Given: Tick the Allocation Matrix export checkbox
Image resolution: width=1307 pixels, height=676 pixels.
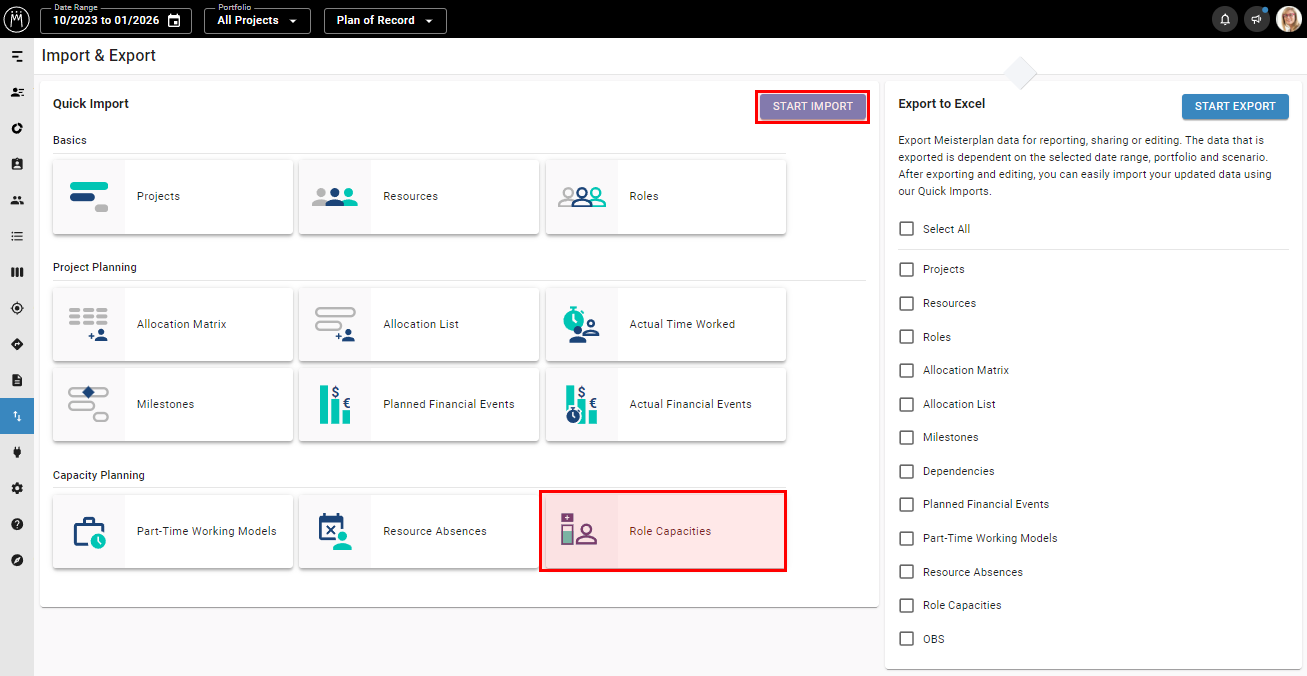Looking at the screenshot, I should click(x=907, y=370).
